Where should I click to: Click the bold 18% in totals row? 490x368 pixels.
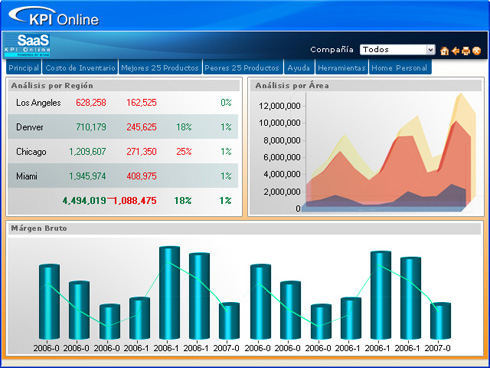click(183, 201)
